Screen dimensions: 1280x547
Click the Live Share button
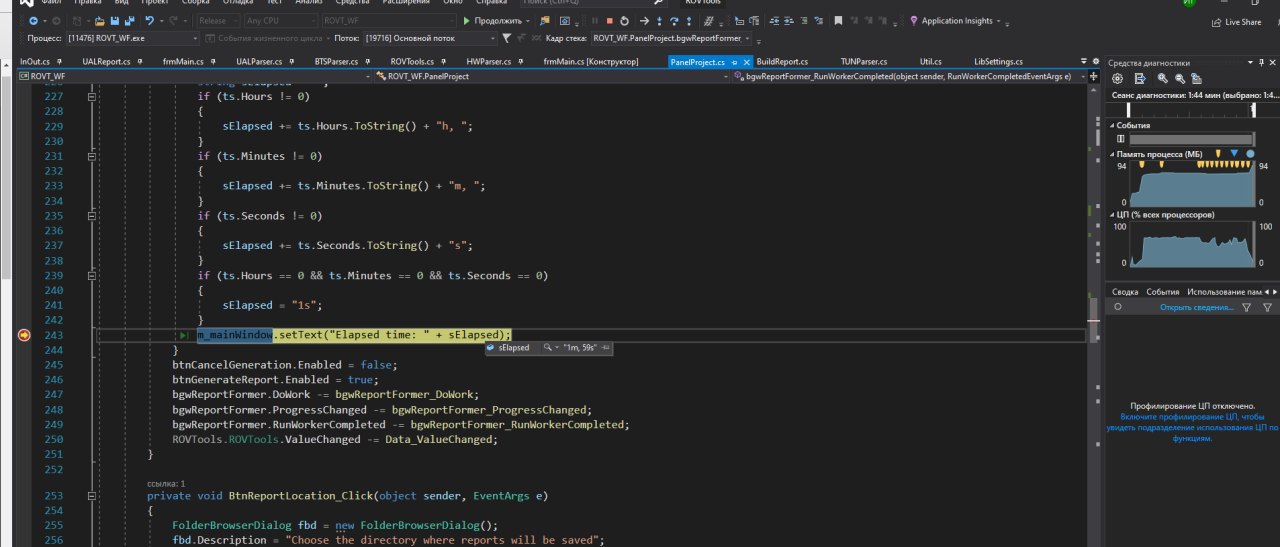tap(1235, 22)
